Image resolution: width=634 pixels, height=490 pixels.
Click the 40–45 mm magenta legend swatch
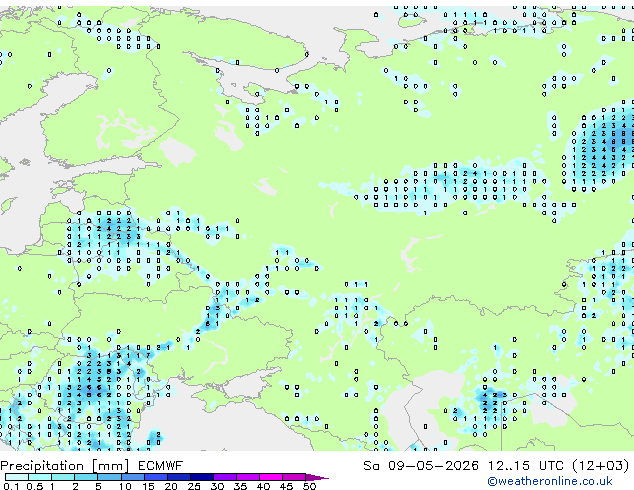click(x=271, y=477)
